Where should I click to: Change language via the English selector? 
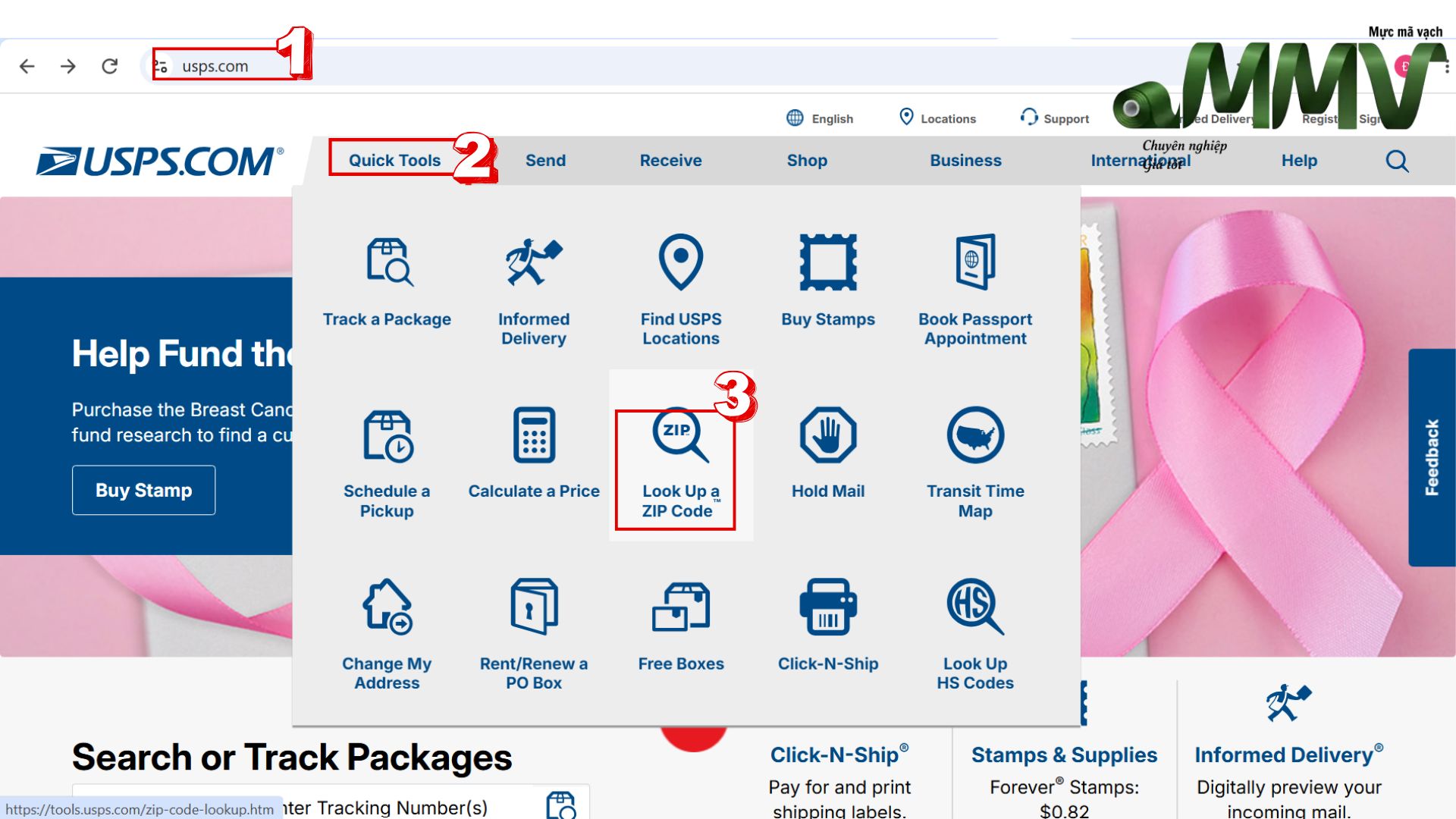pos(820,118)
